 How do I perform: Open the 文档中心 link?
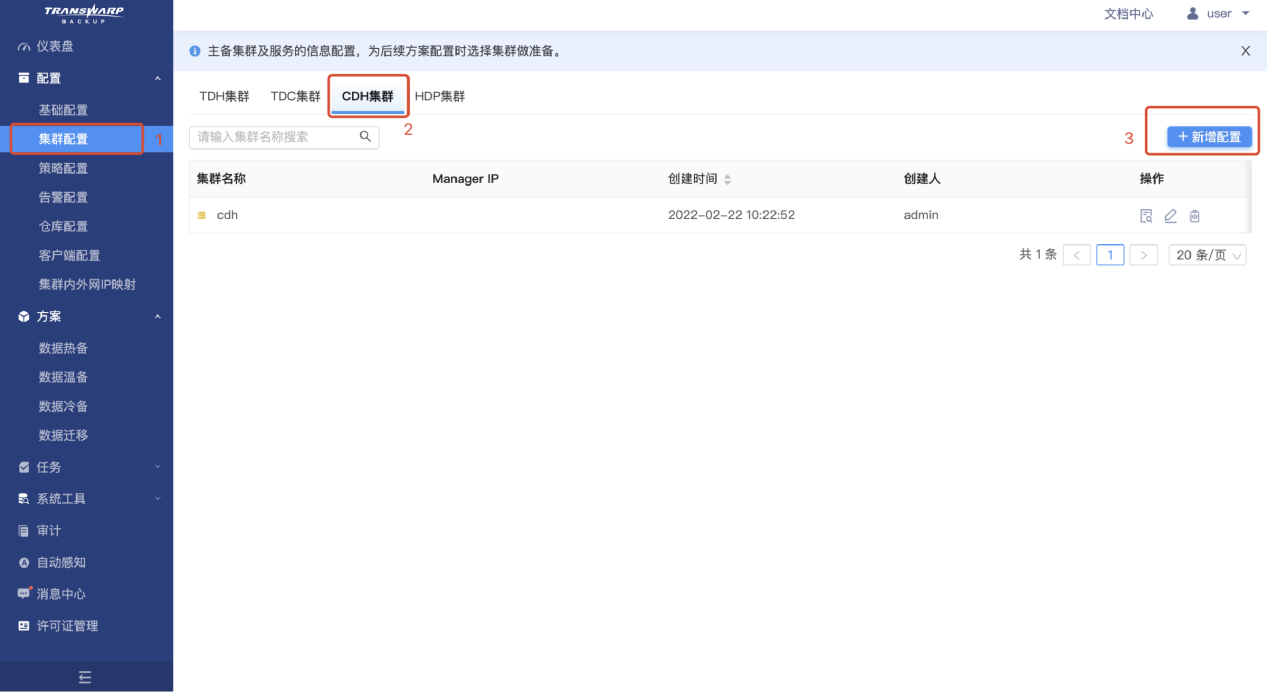[1128, 14]
